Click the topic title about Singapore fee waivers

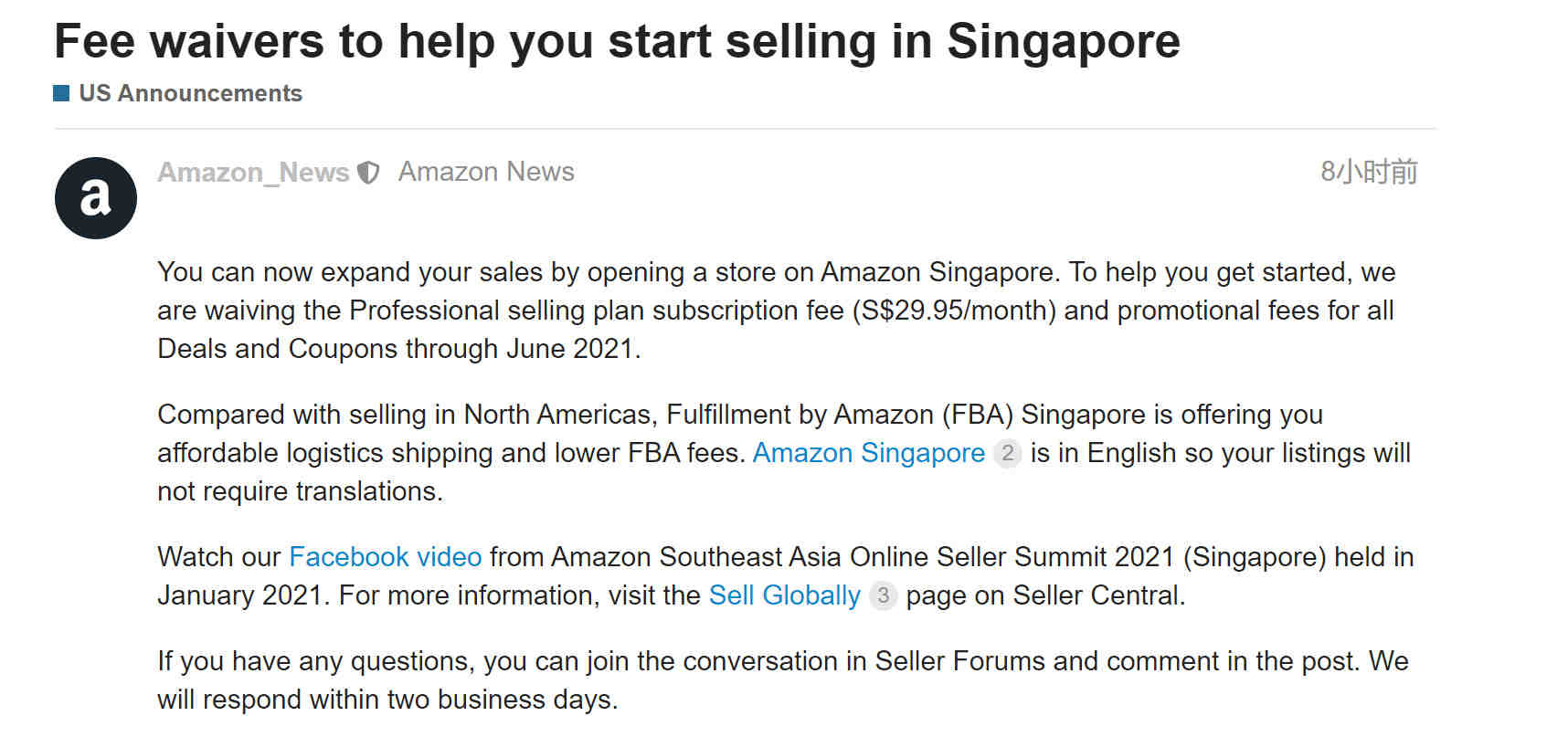(x=617, y=41)
